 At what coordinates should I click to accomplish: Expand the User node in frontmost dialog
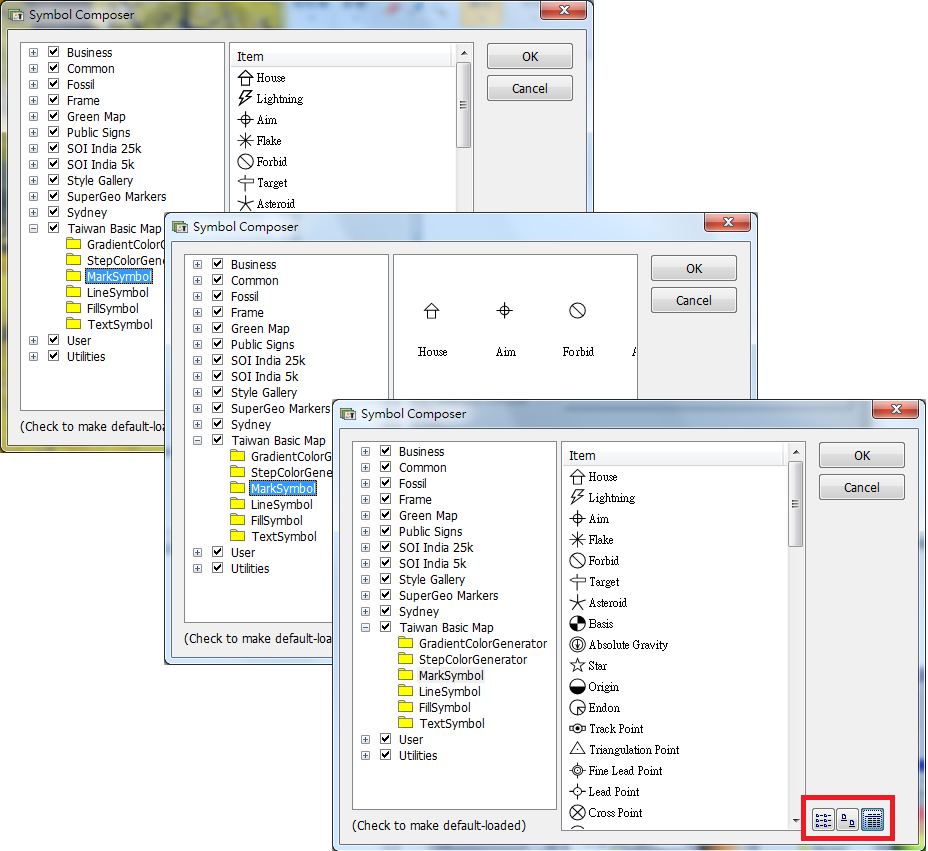tap(365, 740)
